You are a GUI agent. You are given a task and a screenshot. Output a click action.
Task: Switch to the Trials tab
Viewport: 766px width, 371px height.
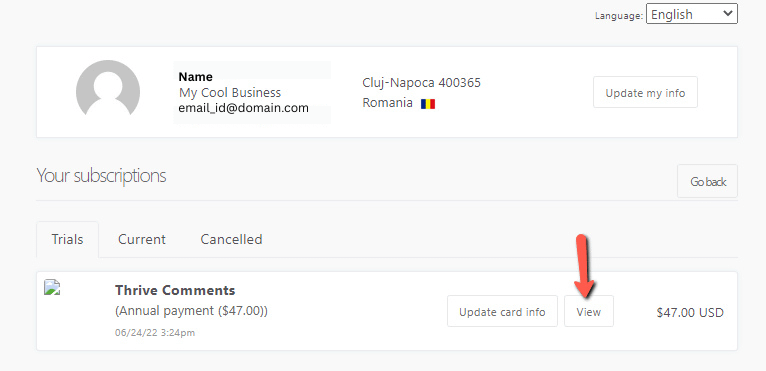pyautogui.click(x=67, y=240)
